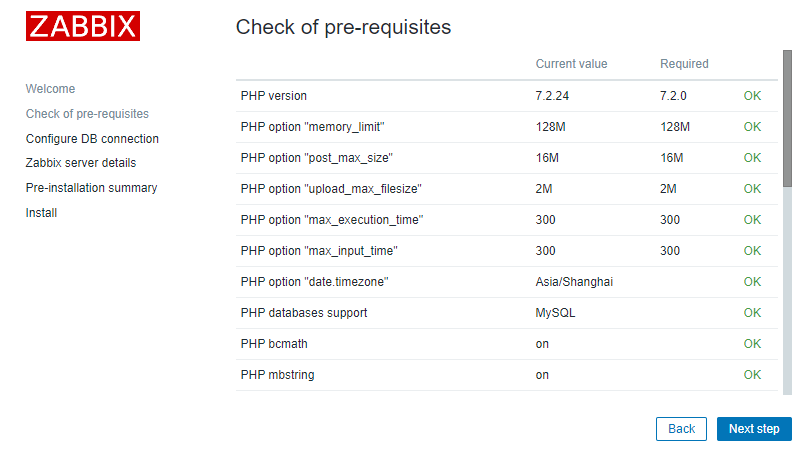Go Back to the previous step
Image resolution: width=809 pixels, height=459 pixels.
pyautogui.click(x=681, y=429)
